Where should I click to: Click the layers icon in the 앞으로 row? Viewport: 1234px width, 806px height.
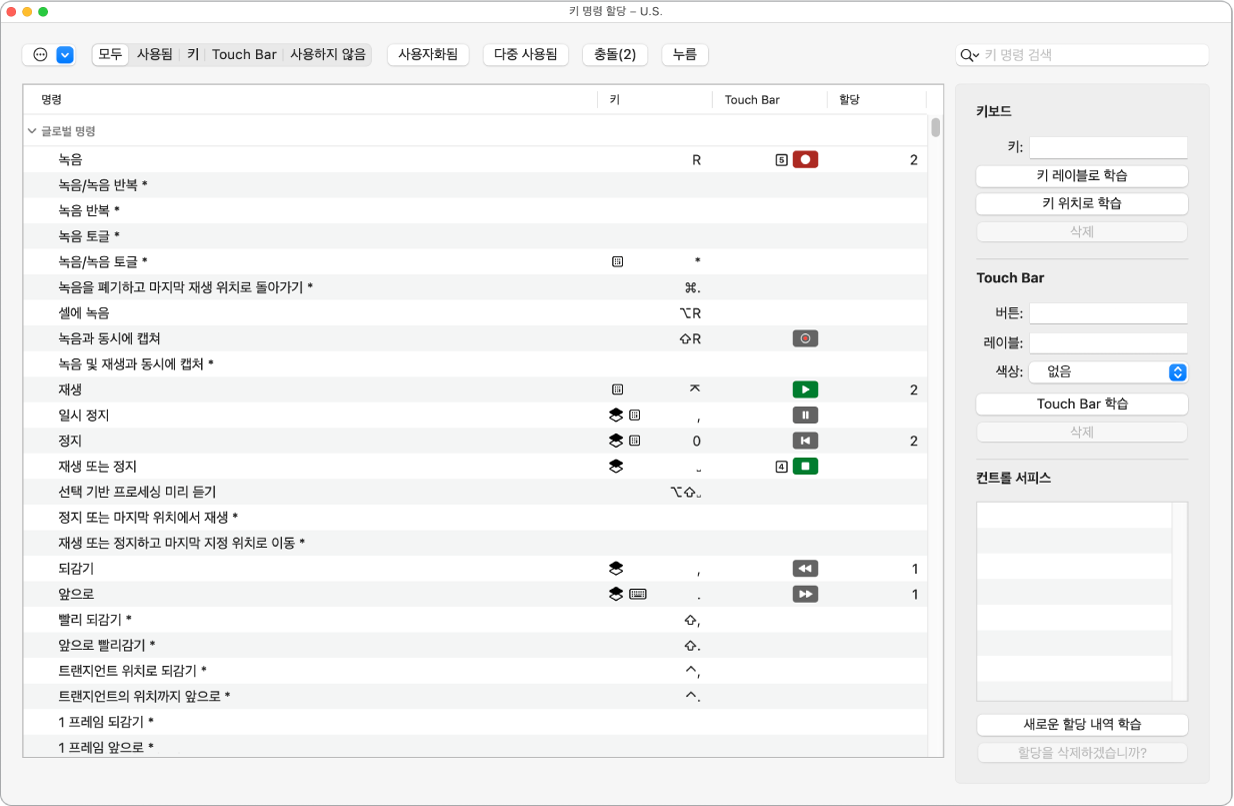616,594
